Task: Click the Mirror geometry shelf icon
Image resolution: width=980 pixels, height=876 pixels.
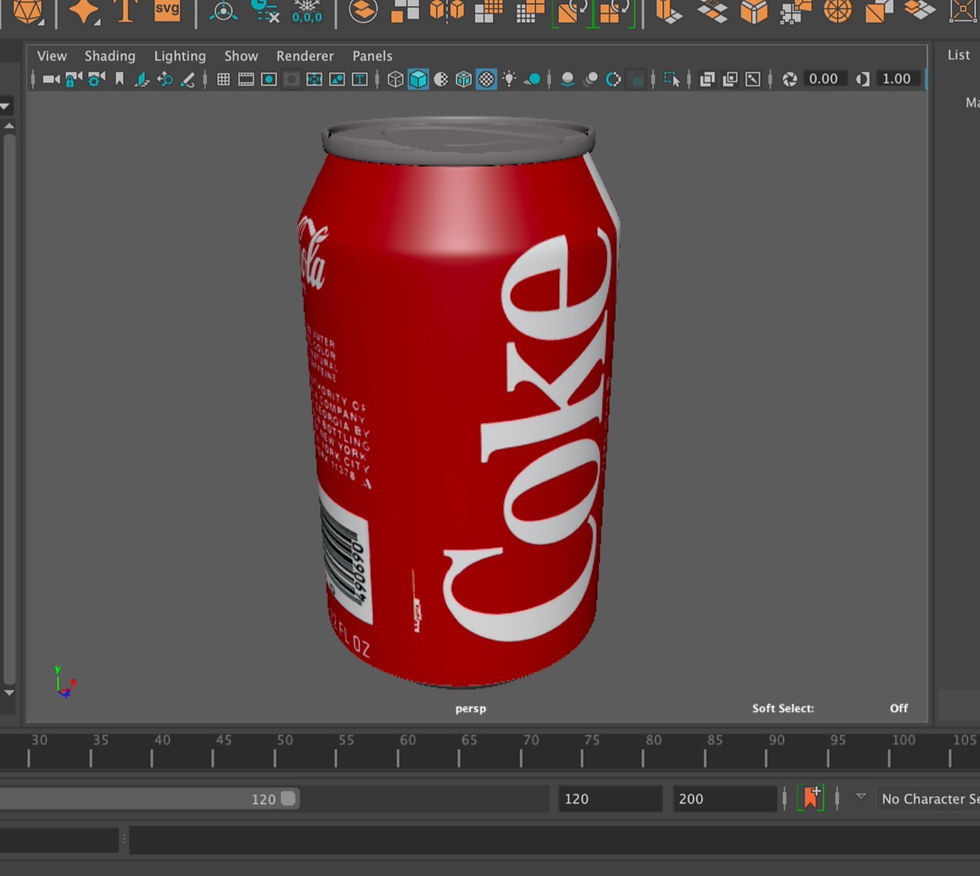Action: pos(447,11)
